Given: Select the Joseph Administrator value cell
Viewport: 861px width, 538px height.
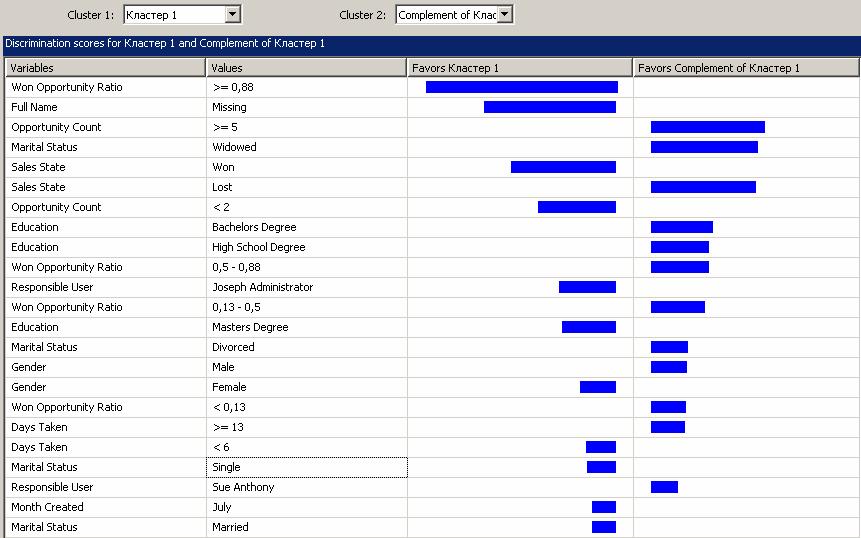Looking at the screenshot, I should [x=306, y=287].
